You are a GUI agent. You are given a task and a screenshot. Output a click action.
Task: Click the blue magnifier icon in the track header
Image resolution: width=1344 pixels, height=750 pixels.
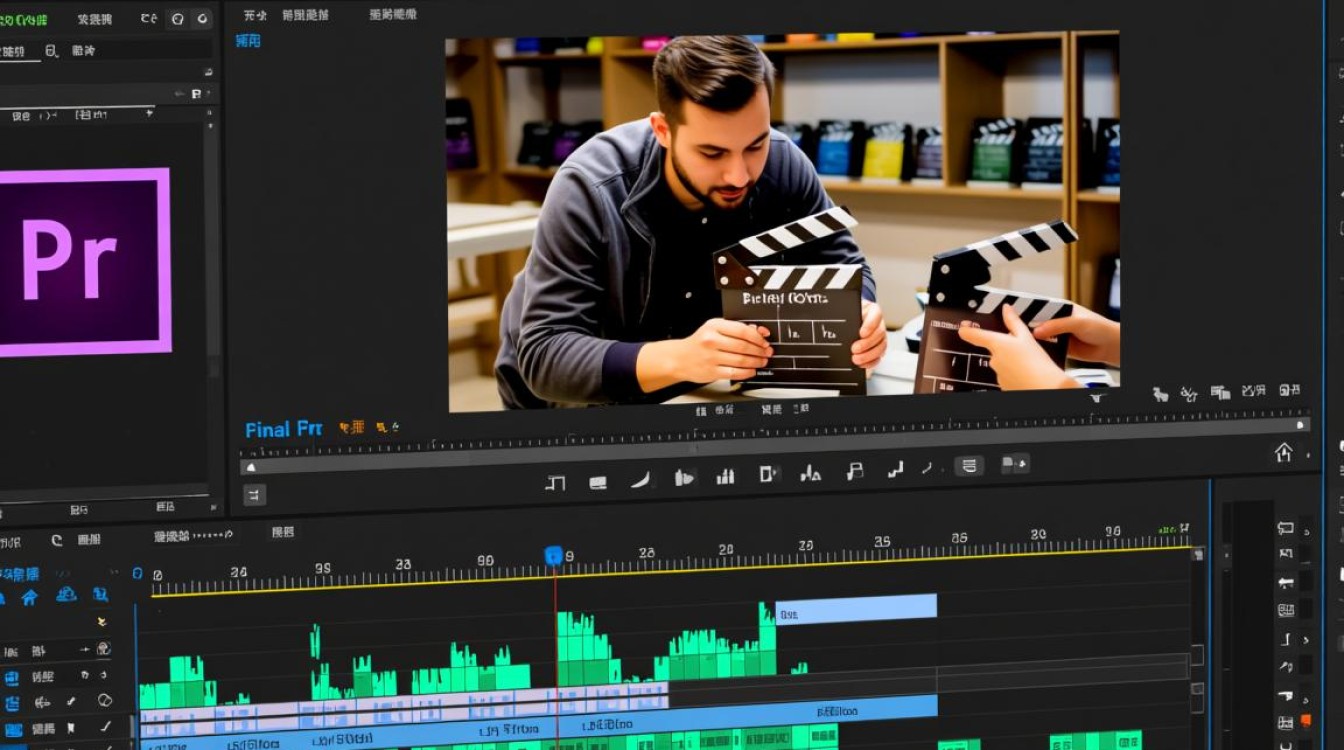[100, 594]
